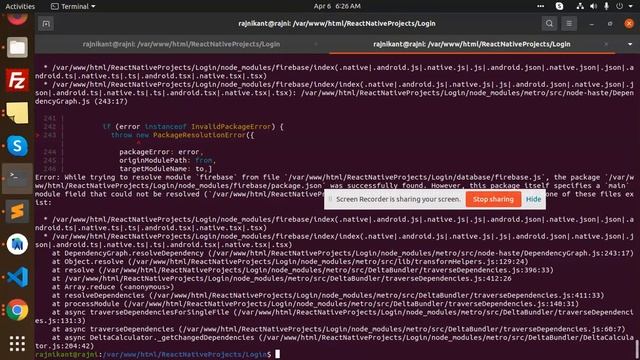Click the terminal window title text
The width and height of the screenshot is (640, 360).
tap(337, 24)
